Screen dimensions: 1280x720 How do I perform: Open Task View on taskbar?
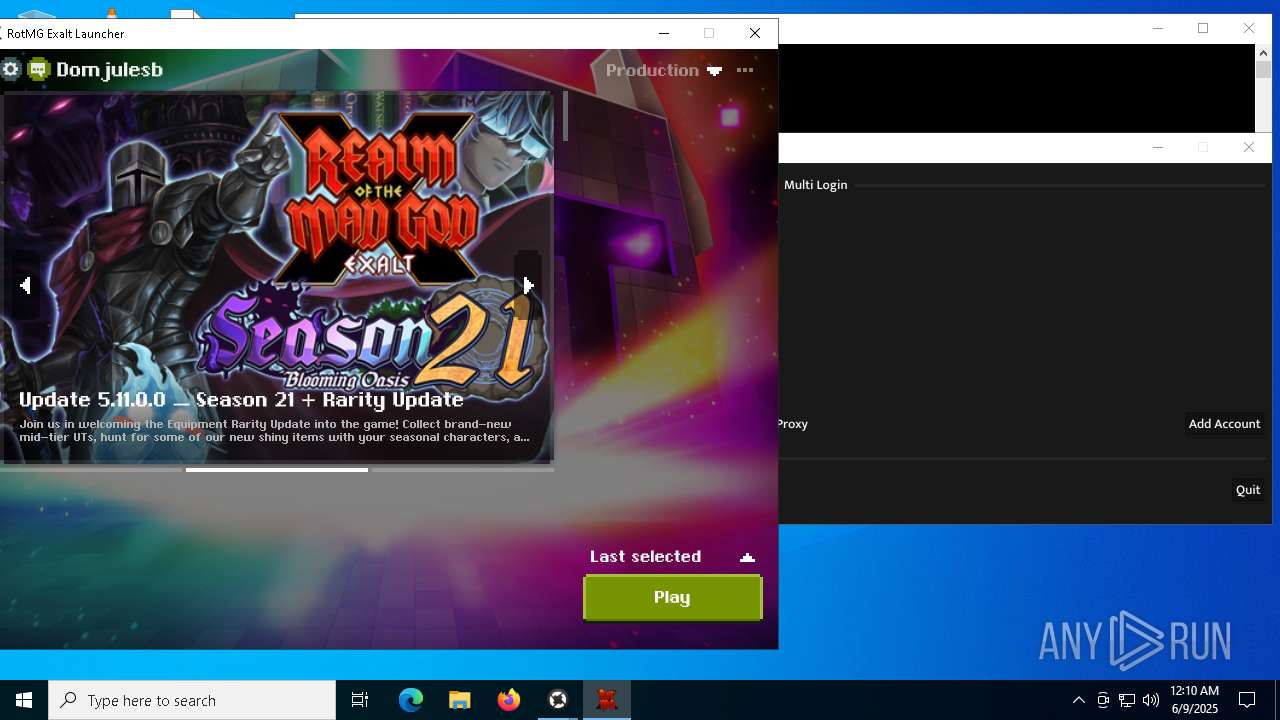pyautogui.click(x=360, y=700)
